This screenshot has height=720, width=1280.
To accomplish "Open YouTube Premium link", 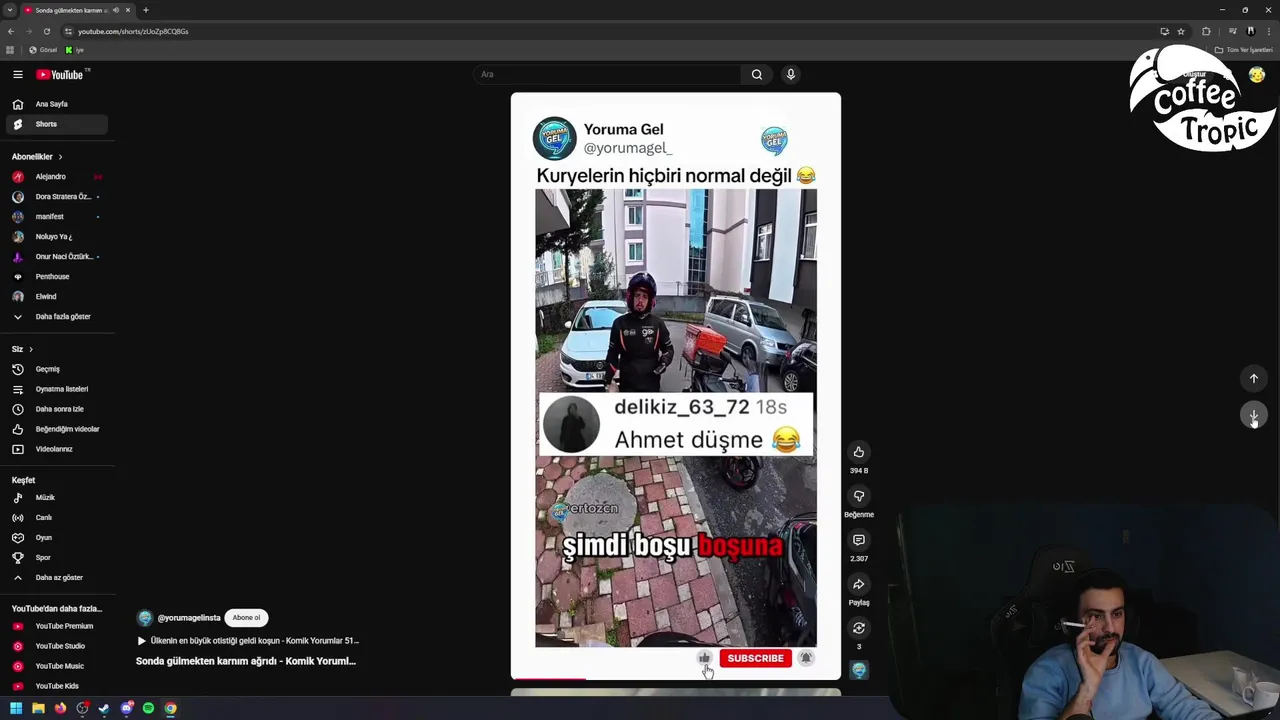I will (56, 626).
